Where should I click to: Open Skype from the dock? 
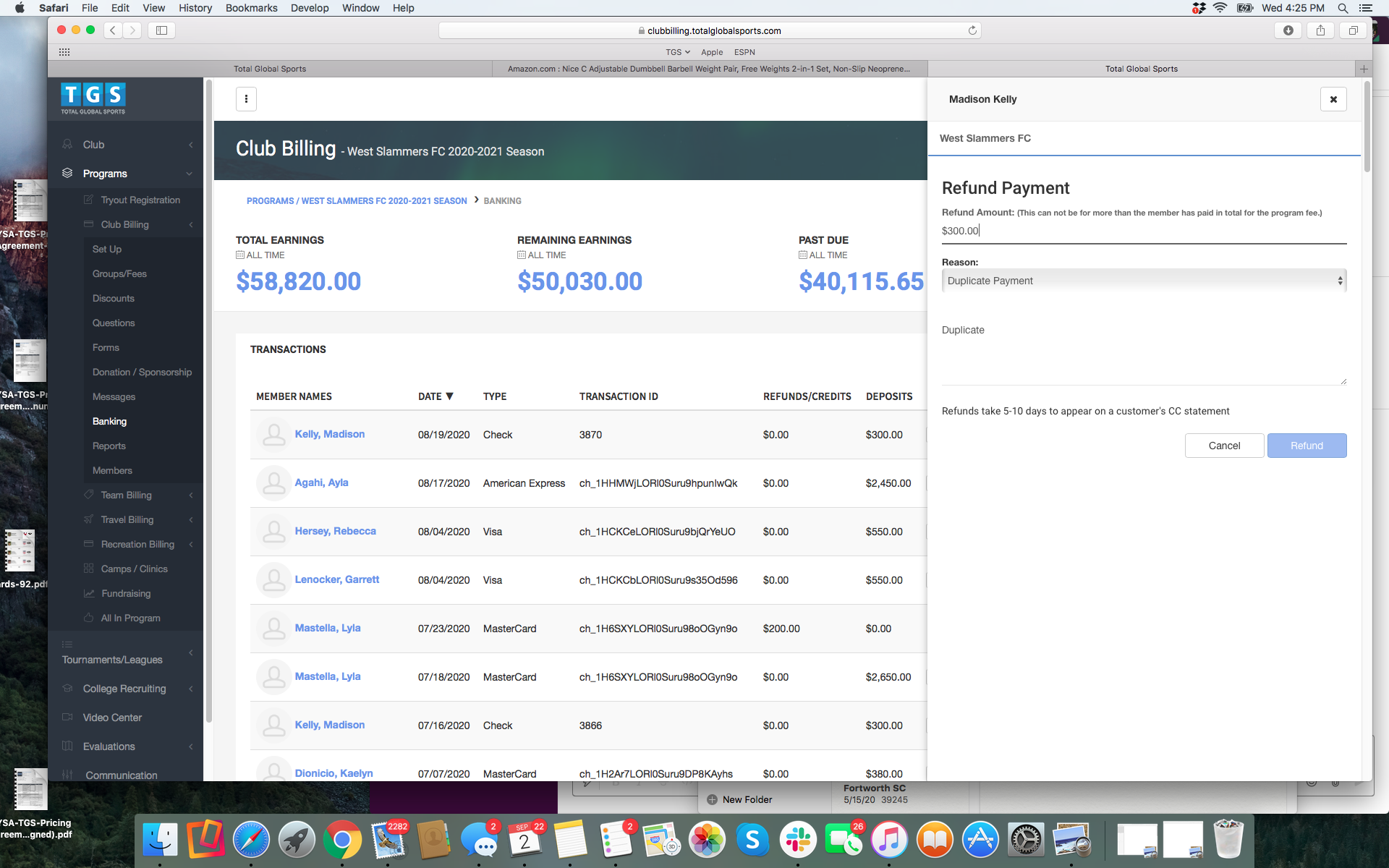pyautogui.click(x=752, y=840)
